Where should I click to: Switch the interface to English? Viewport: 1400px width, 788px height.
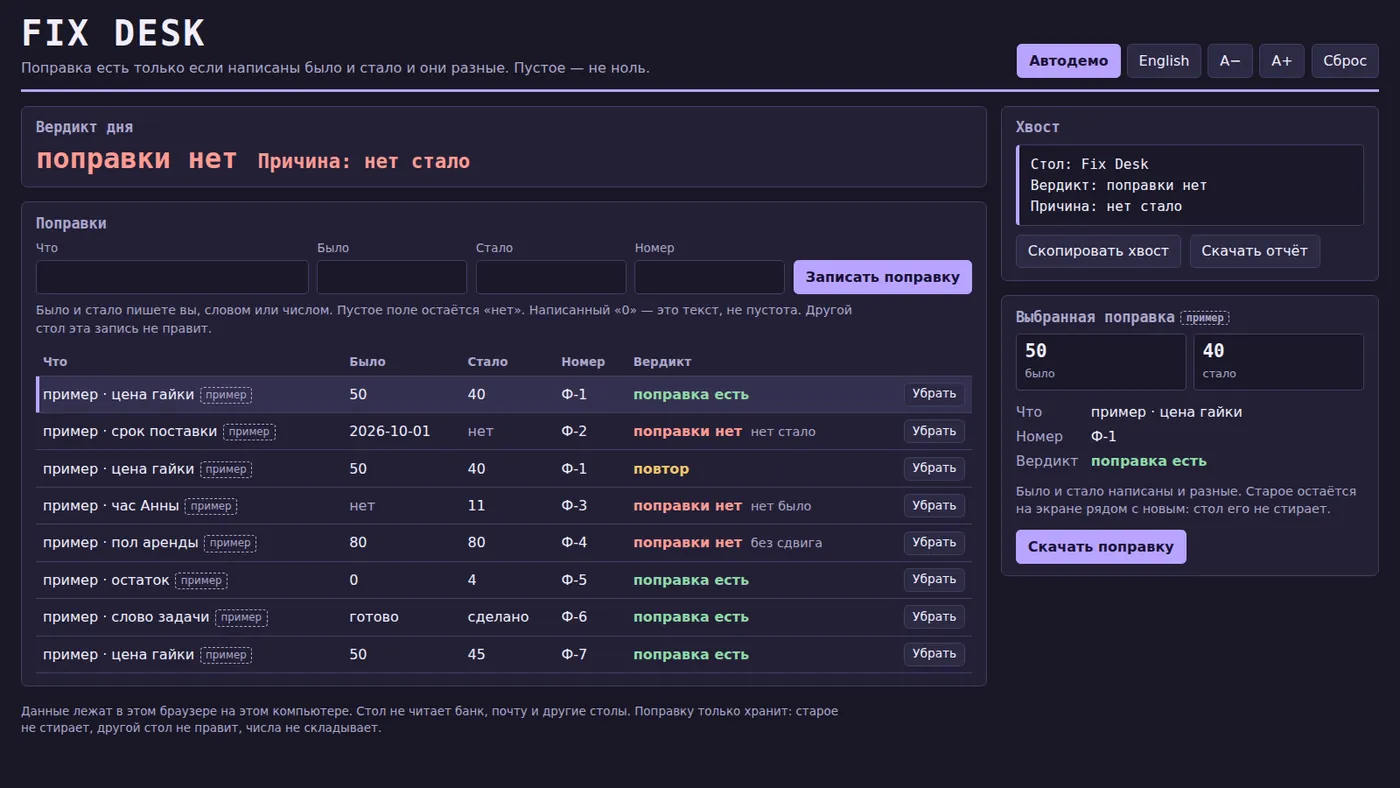coord(1164,61)
